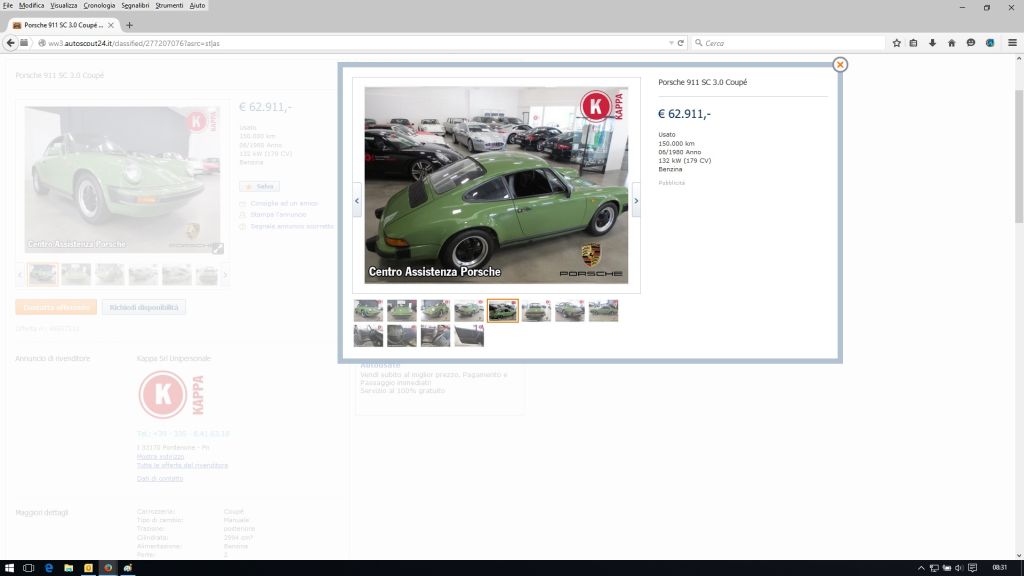Open Task View from the taskbar

[x=28, y=568]
